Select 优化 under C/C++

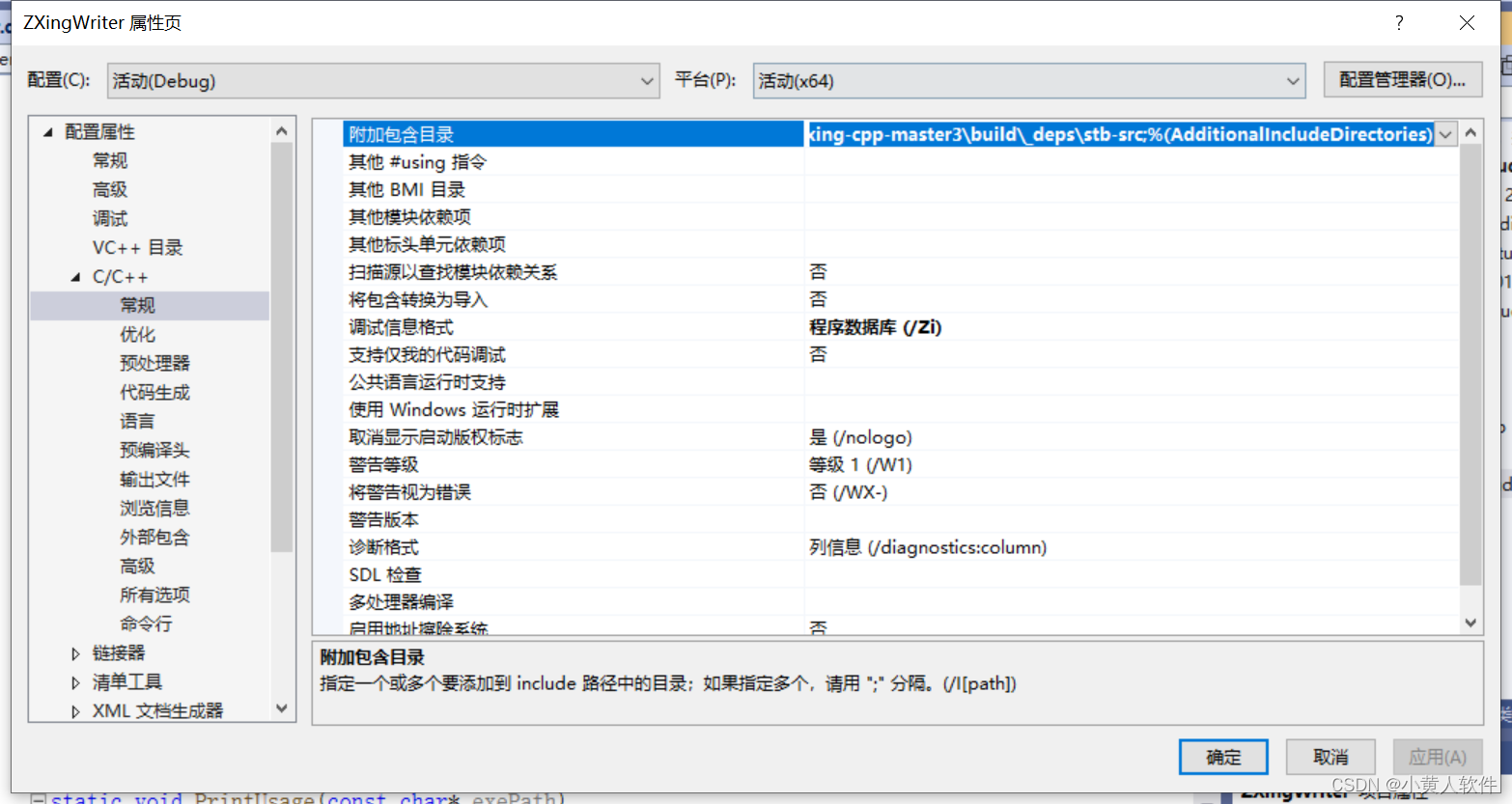tap(136, 334)
